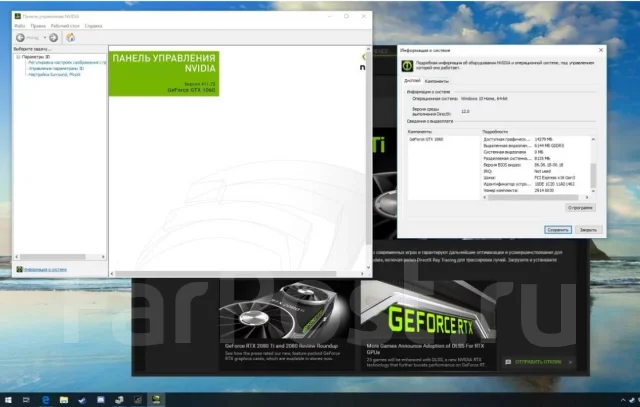Viewport: 640px width, 407px height.
Task: Click the Подробности column header
Action: pyautogui.click(x=495, y=131)
